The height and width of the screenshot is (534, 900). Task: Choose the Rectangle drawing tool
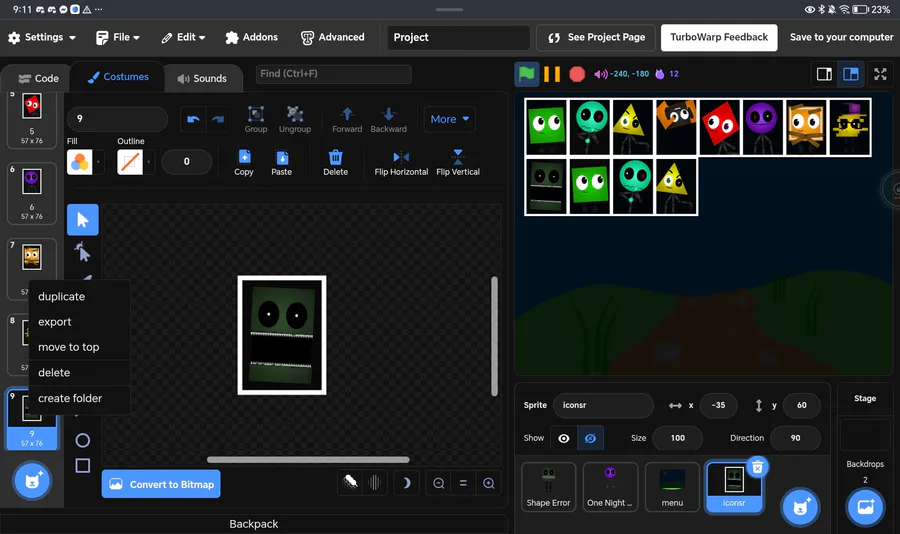pos(83,466)
